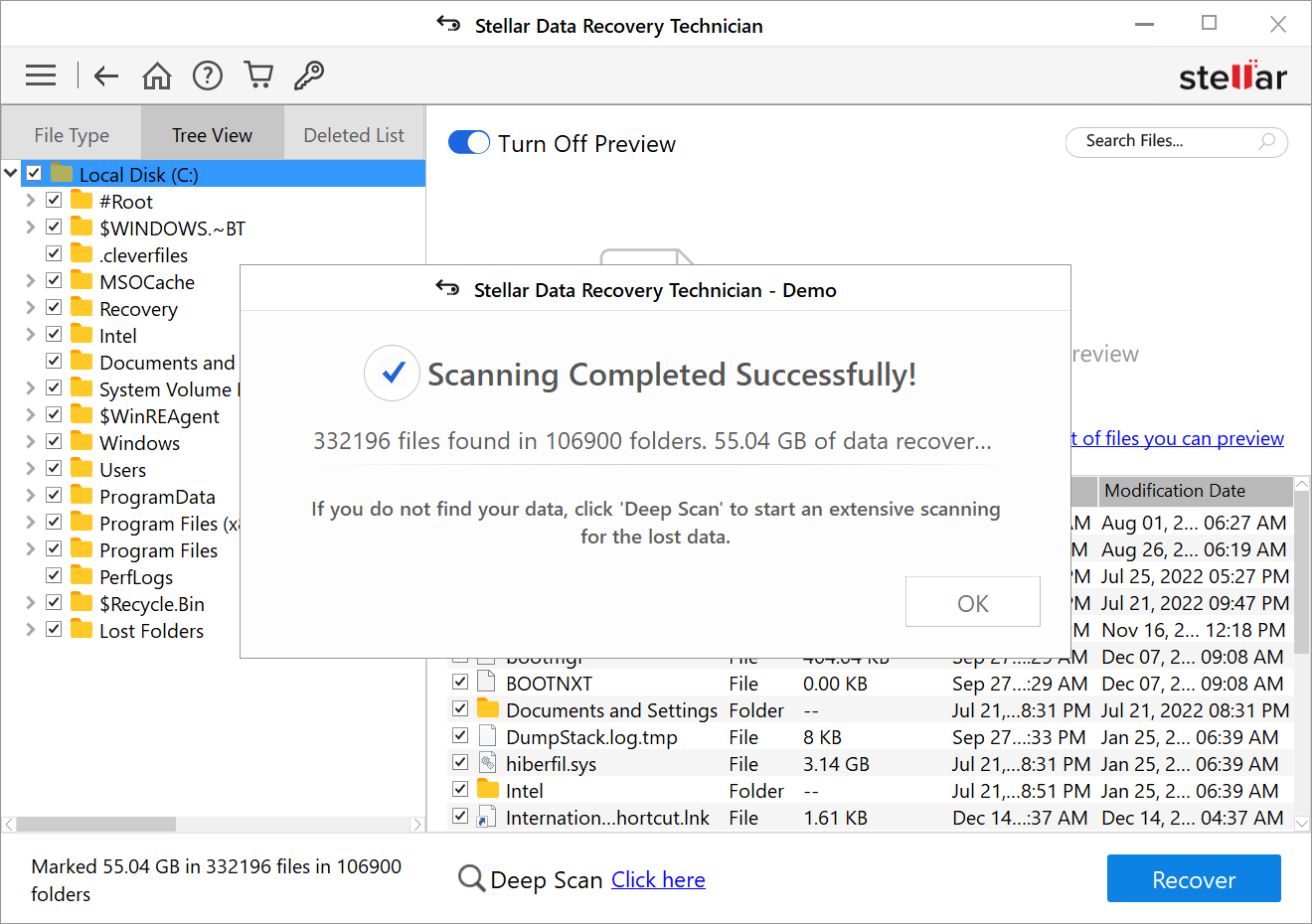Expand the Recovery folder node
This screenshot has height=924, width=1312.
coord(31,307)
